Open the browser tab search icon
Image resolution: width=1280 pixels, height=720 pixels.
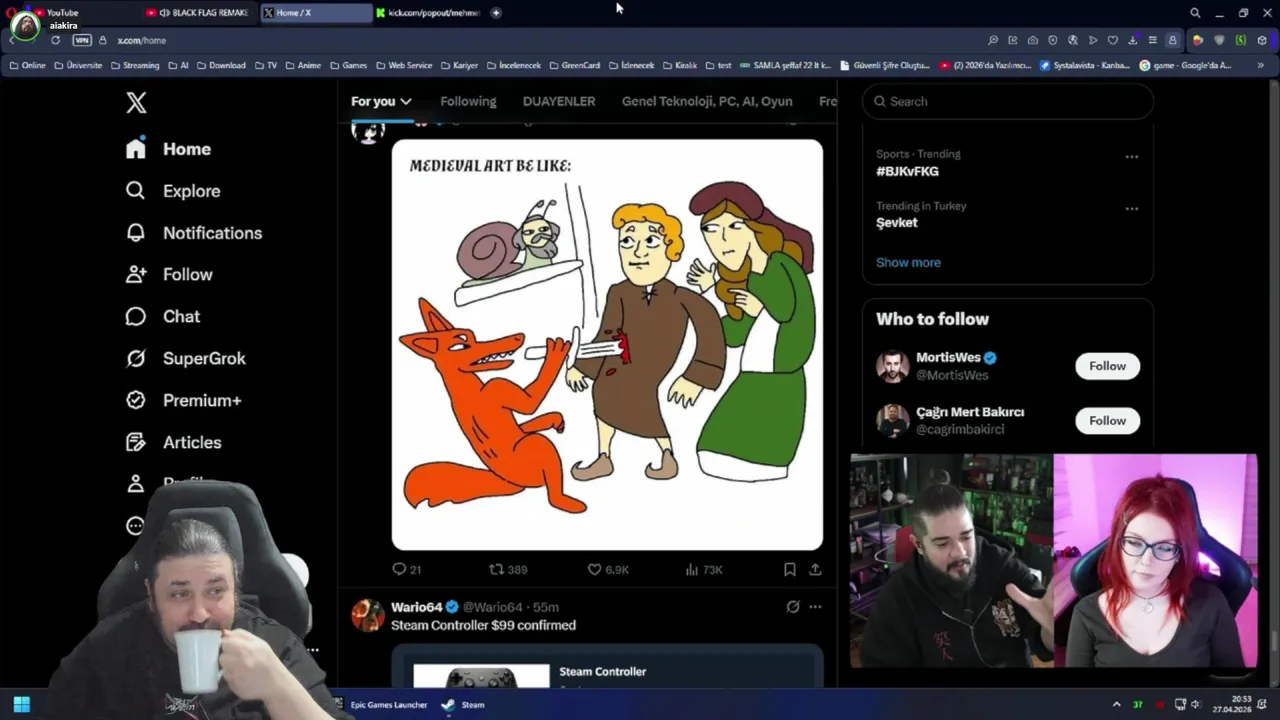click(1195, 13)
